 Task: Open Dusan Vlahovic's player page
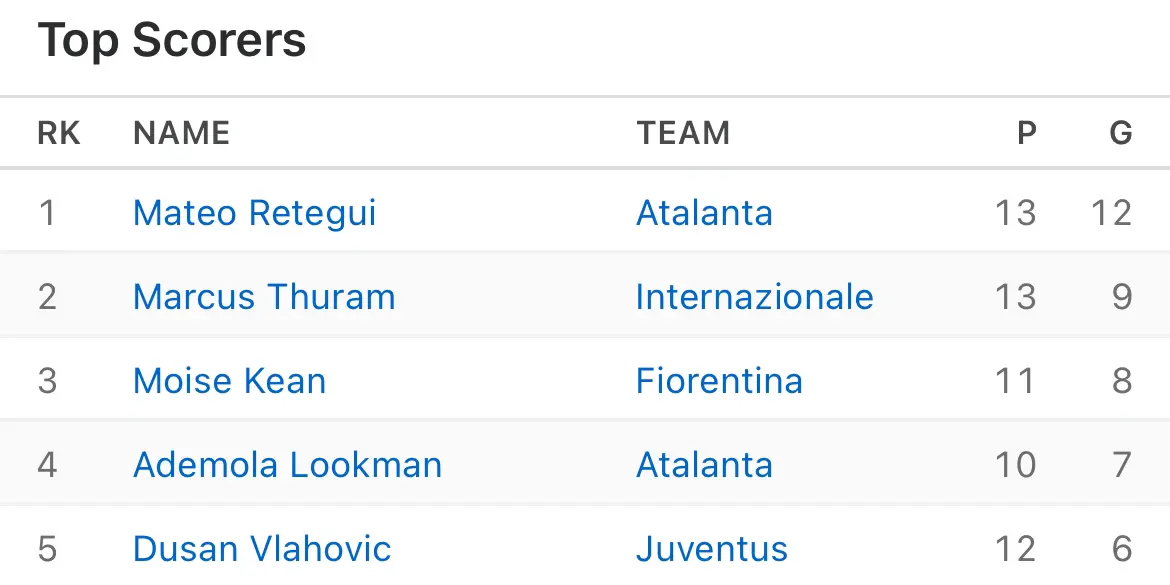click(262, 549)
